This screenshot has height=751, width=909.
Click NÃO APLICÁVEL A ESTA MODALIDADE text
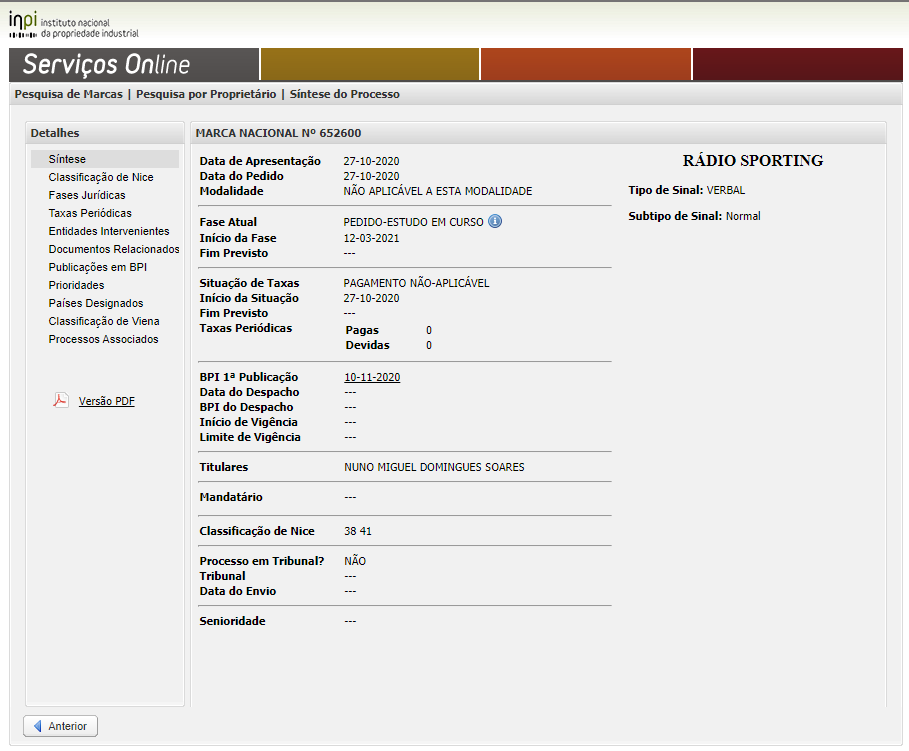pos(438,191)
